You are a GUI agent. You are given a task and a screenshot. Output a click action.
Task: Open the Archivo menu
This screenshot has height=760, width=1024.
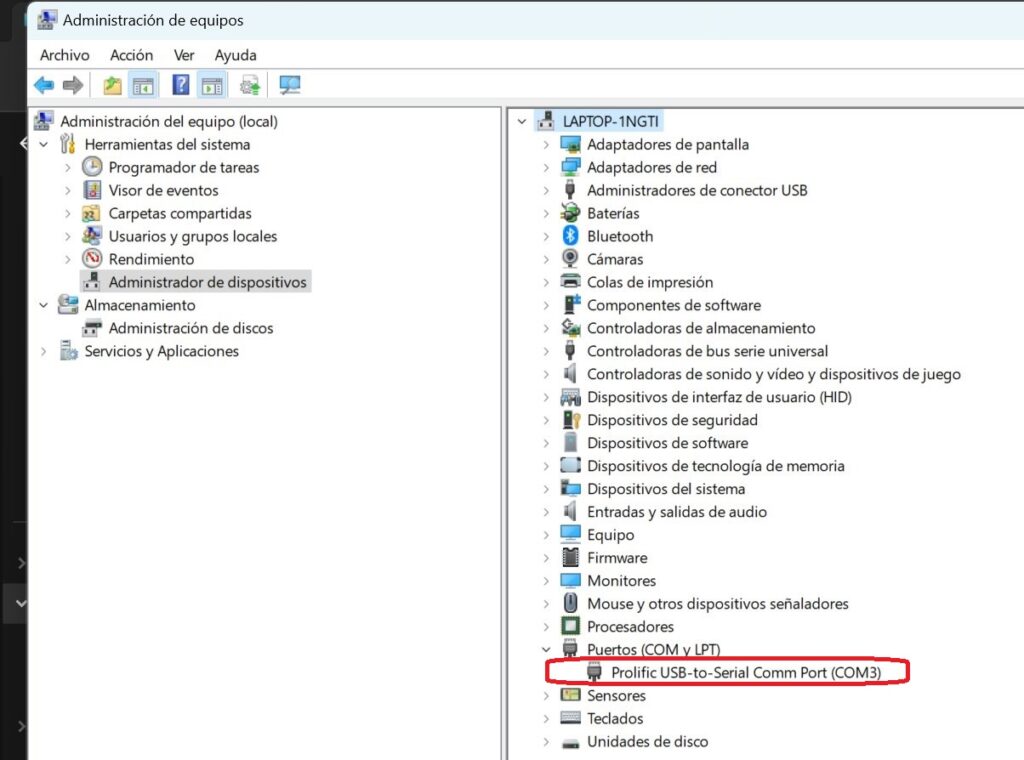[65, 55]
